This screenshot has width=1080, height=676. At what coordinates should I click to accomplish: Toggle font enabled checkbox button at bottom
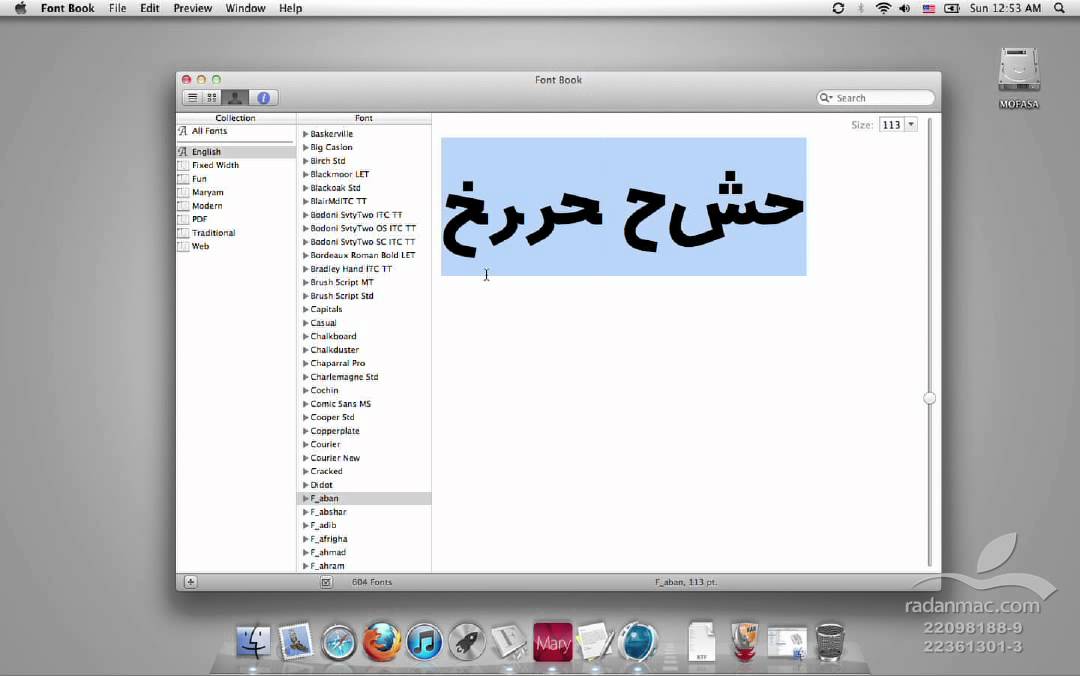[x=326, y=582]
